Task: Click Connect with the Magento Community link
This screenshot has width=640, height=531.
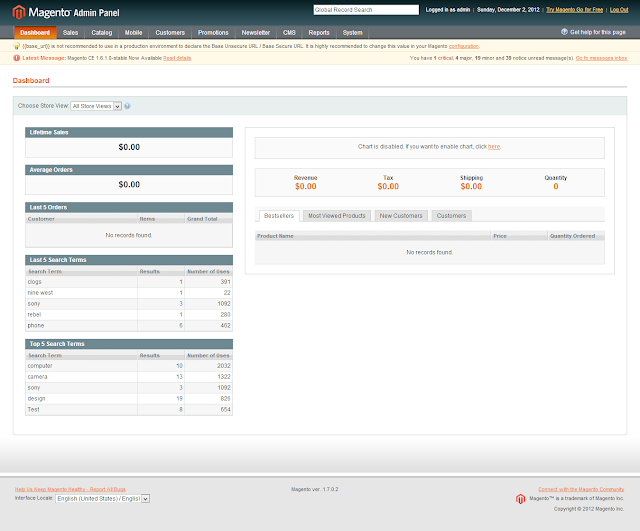Action: coord(581,489)
